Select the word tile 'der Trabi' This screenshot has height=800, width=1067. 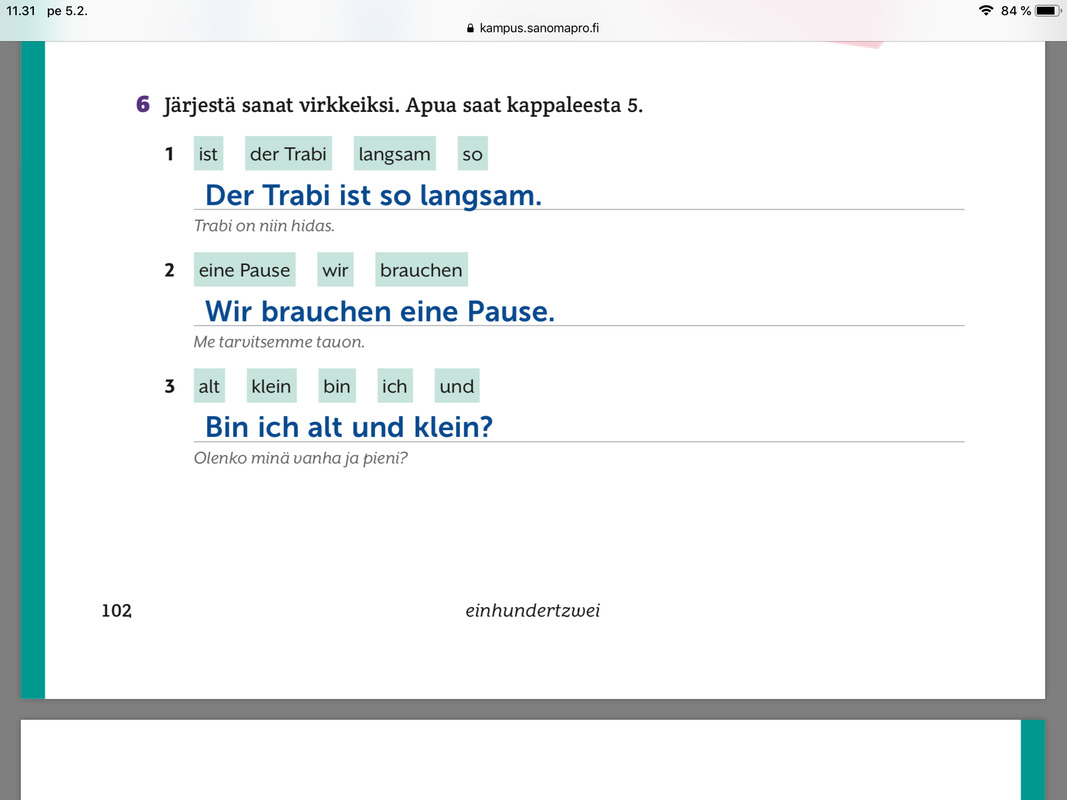pyautogui.click(x=289, y=154)
